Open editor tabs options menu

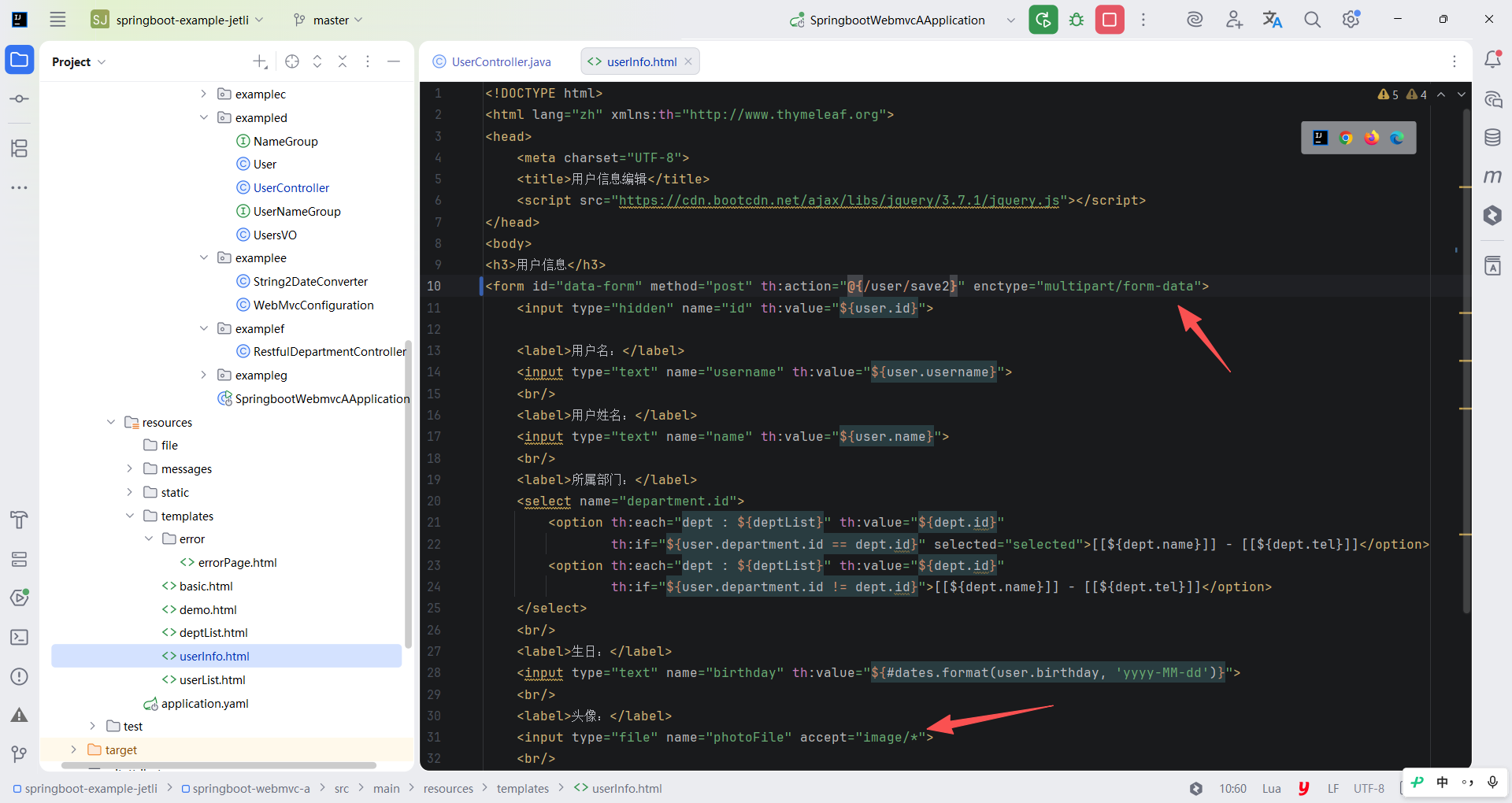pyautogui.click(x=1455, y=61)
